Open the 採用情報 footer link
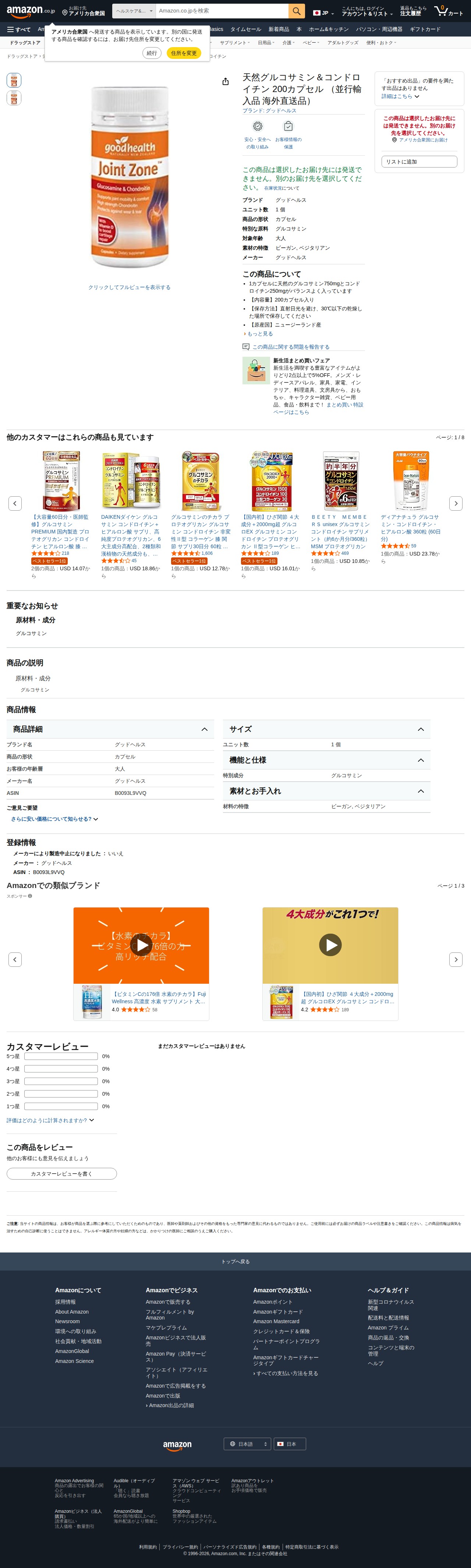 [66, 1302]
